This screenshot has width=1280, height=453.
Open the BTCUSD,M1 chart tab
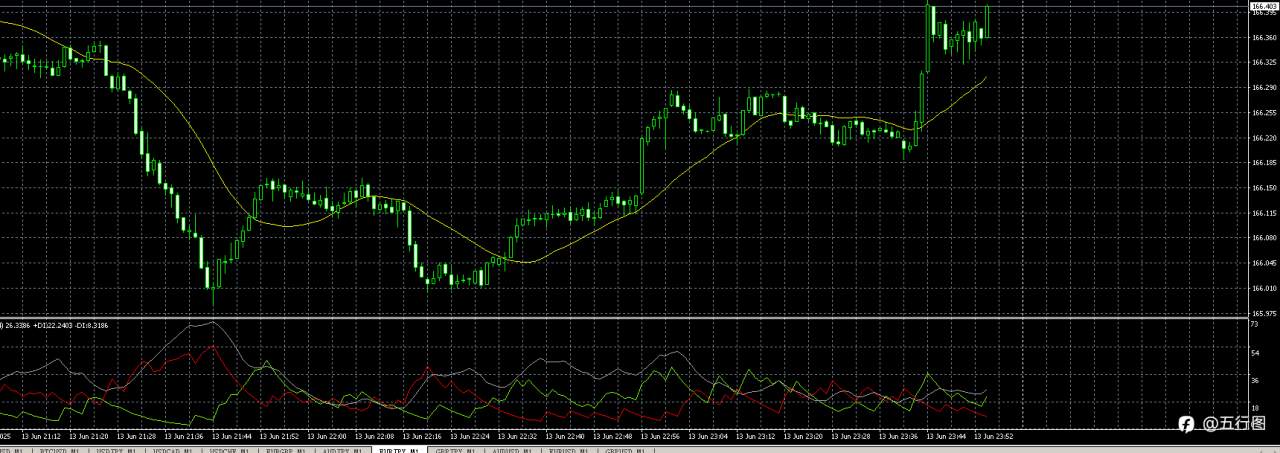60,451
